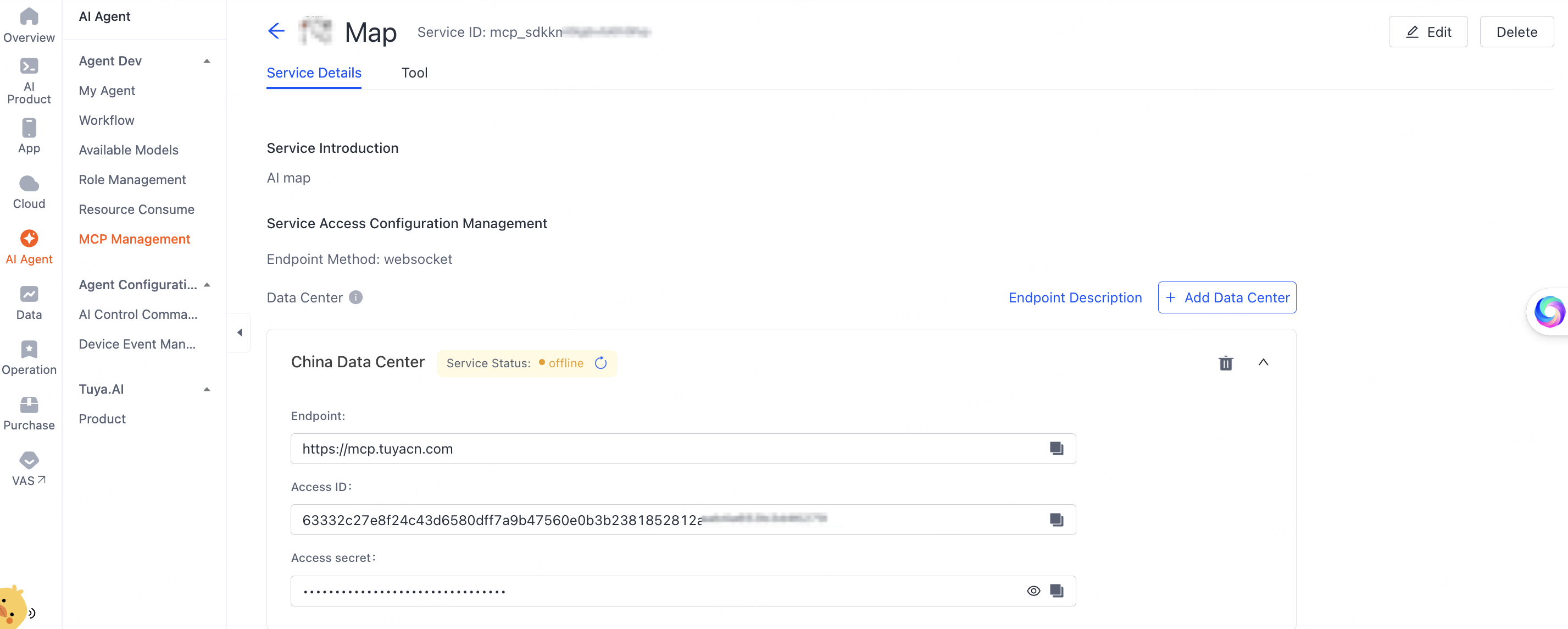Open the floating AI assistant orb
Screen dimensions: 1568x629
1549,312
